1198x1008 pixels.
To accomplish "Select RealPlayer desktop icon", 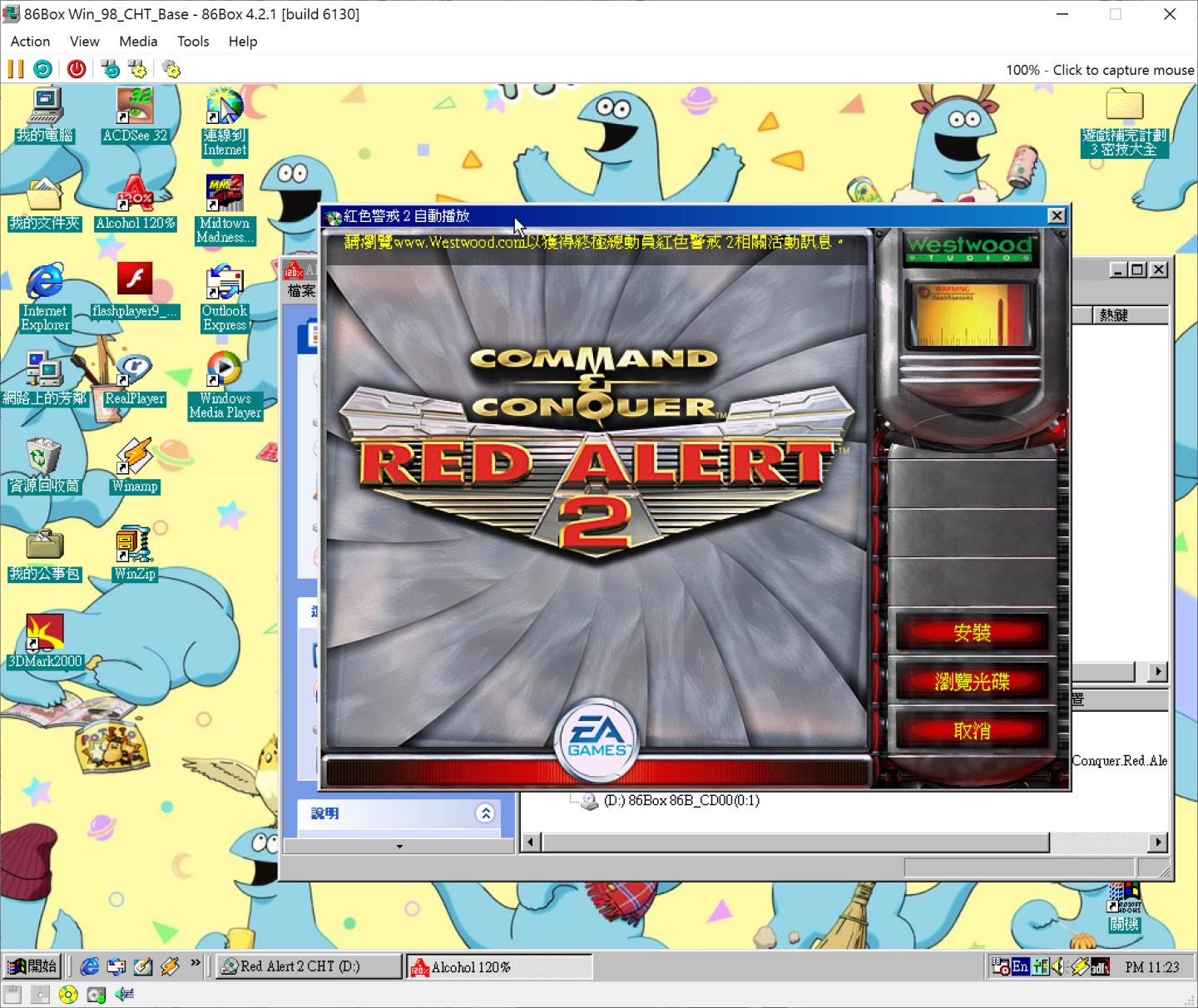I will tap(135, 379).
